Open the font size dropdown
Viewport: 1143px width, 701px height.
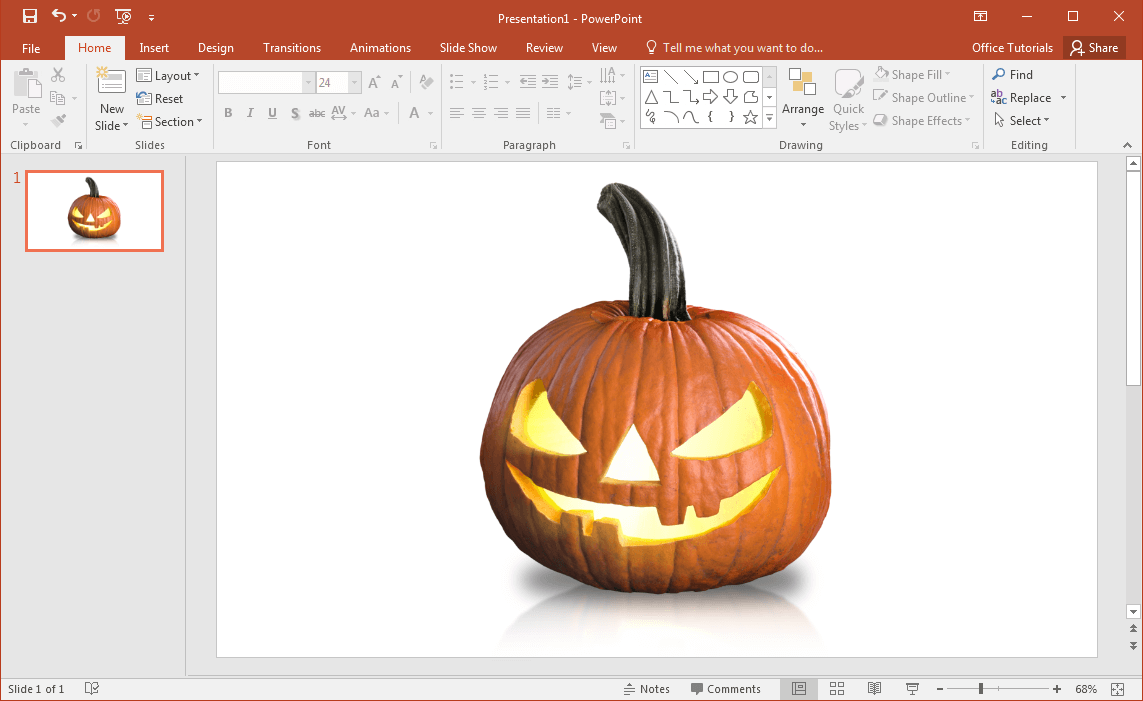(355, 83)
